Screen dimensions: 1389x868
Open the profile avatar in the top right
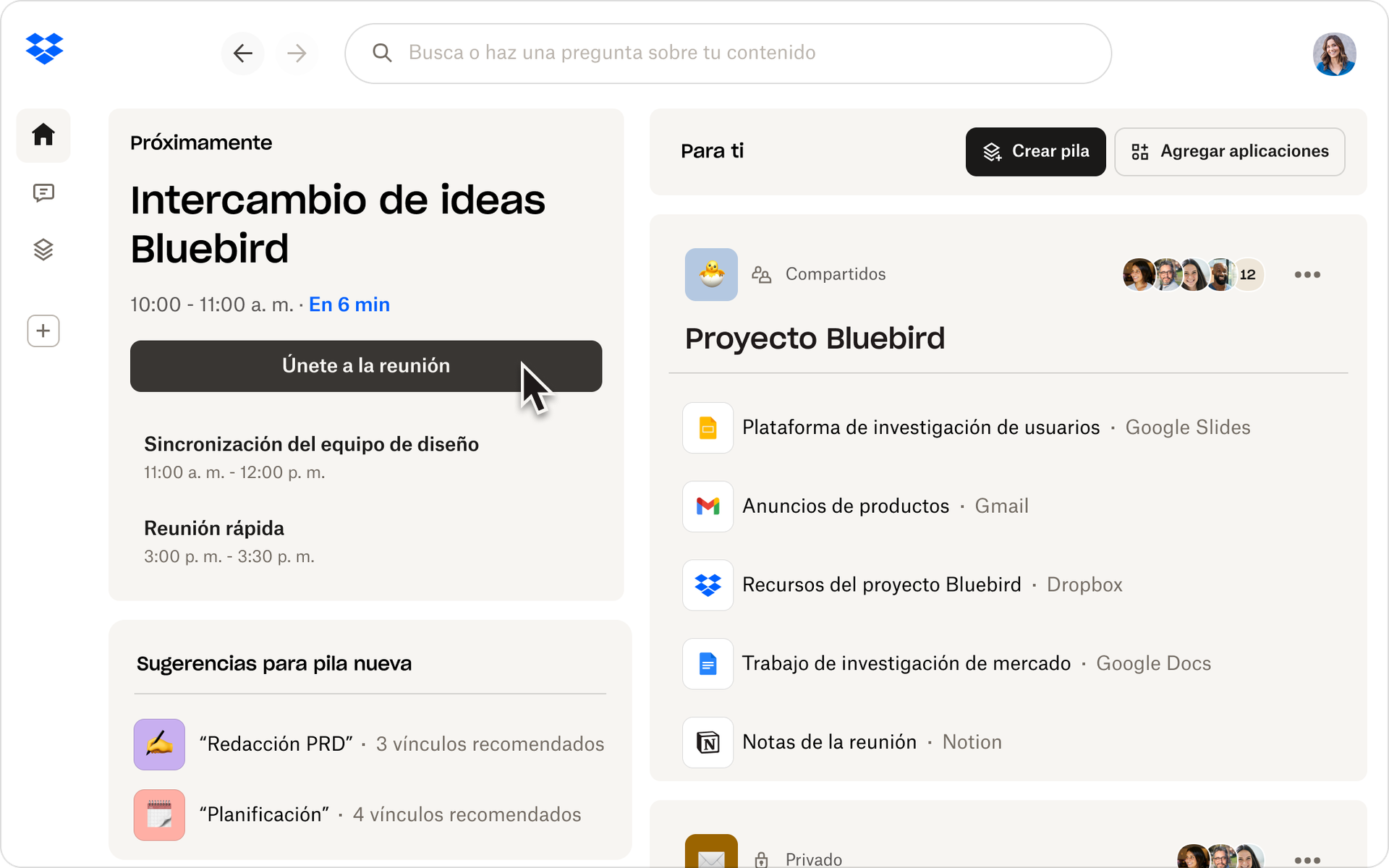coord(1334,54)
